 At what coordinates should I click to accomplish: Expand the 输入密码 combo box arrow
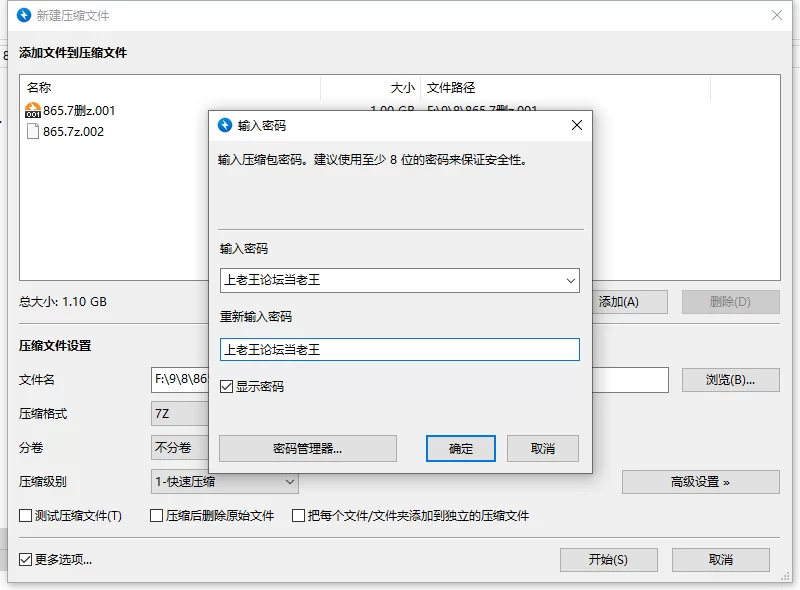click(570, 280)
